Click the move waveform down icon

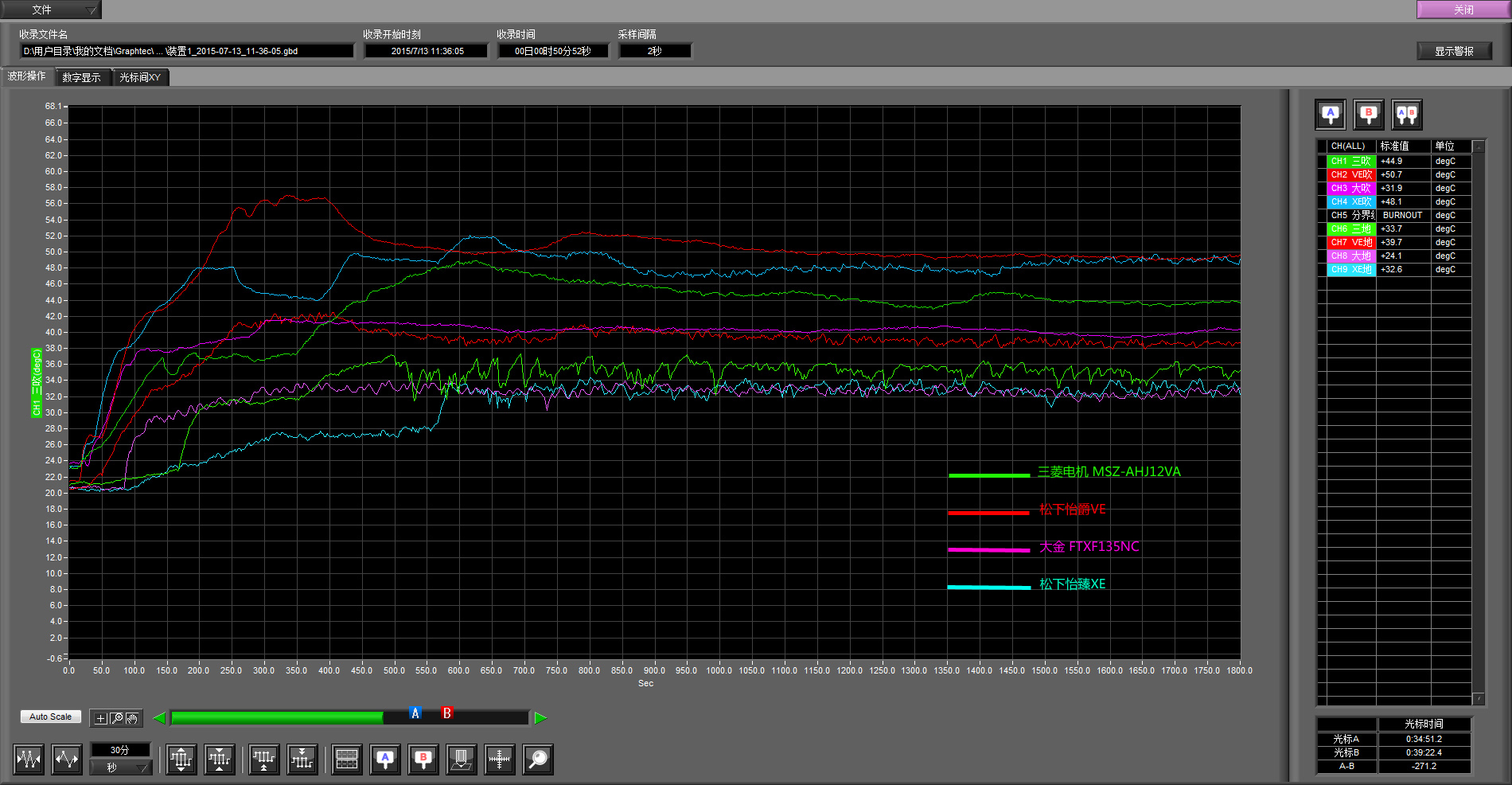[x=302, y=760]
